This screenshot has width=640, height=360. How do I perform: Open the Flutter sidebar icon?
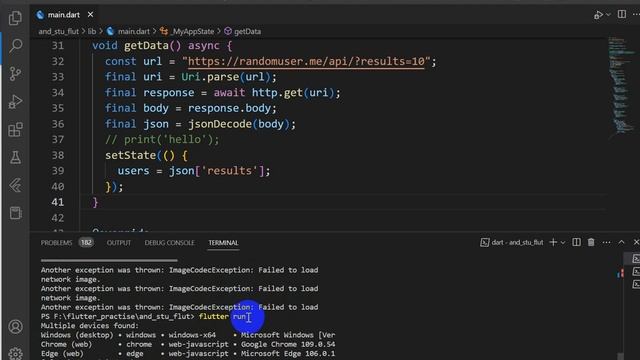(x=15, y=185)
